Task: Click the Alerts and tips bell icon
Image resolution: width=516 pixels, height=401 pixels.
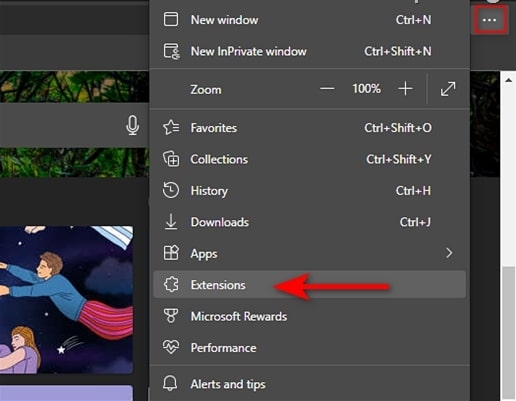Action: 170,383
